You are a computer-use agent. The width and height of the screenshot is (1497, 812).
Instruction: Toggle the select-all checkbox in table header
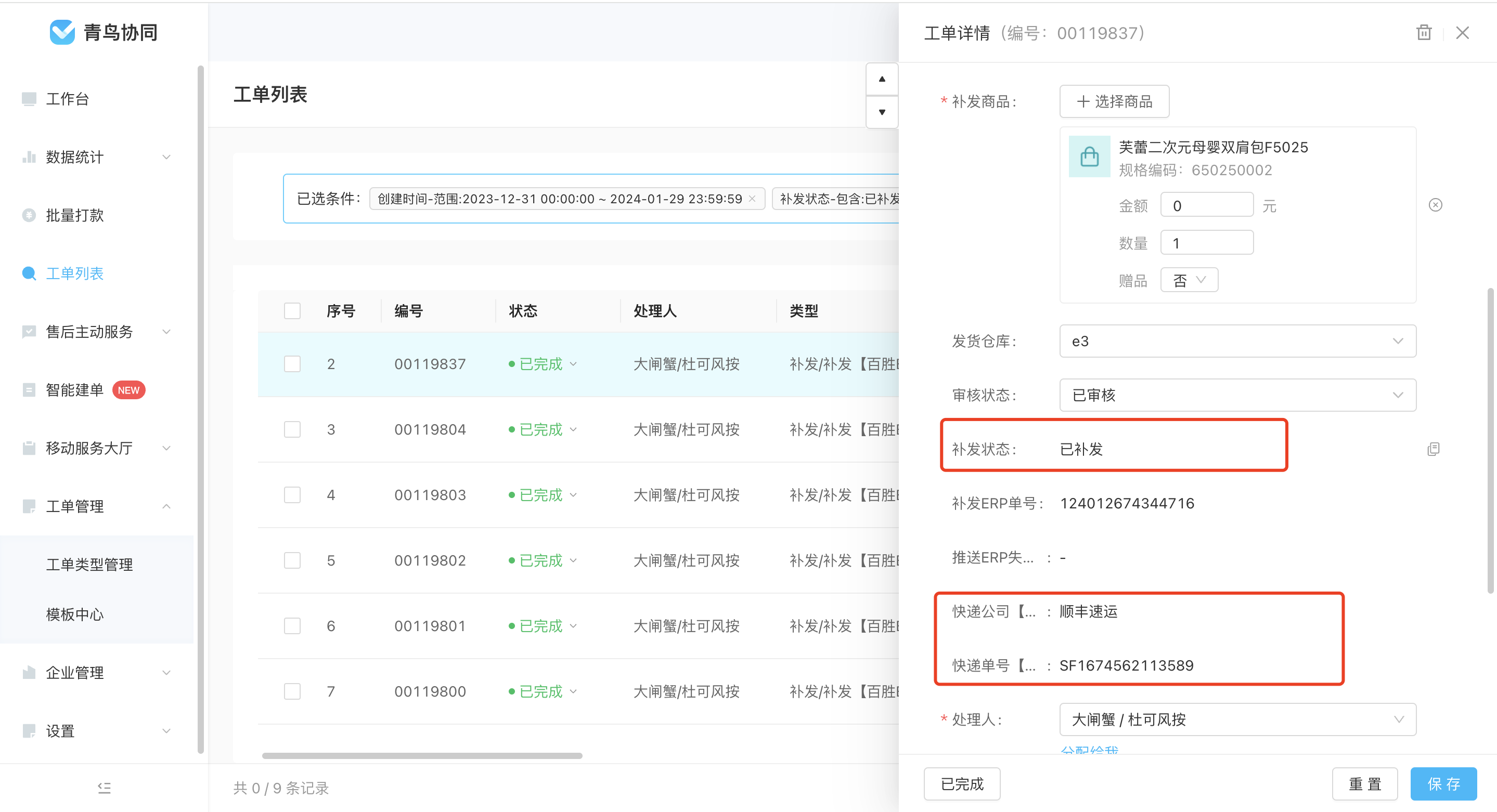(x=292, y=311)
